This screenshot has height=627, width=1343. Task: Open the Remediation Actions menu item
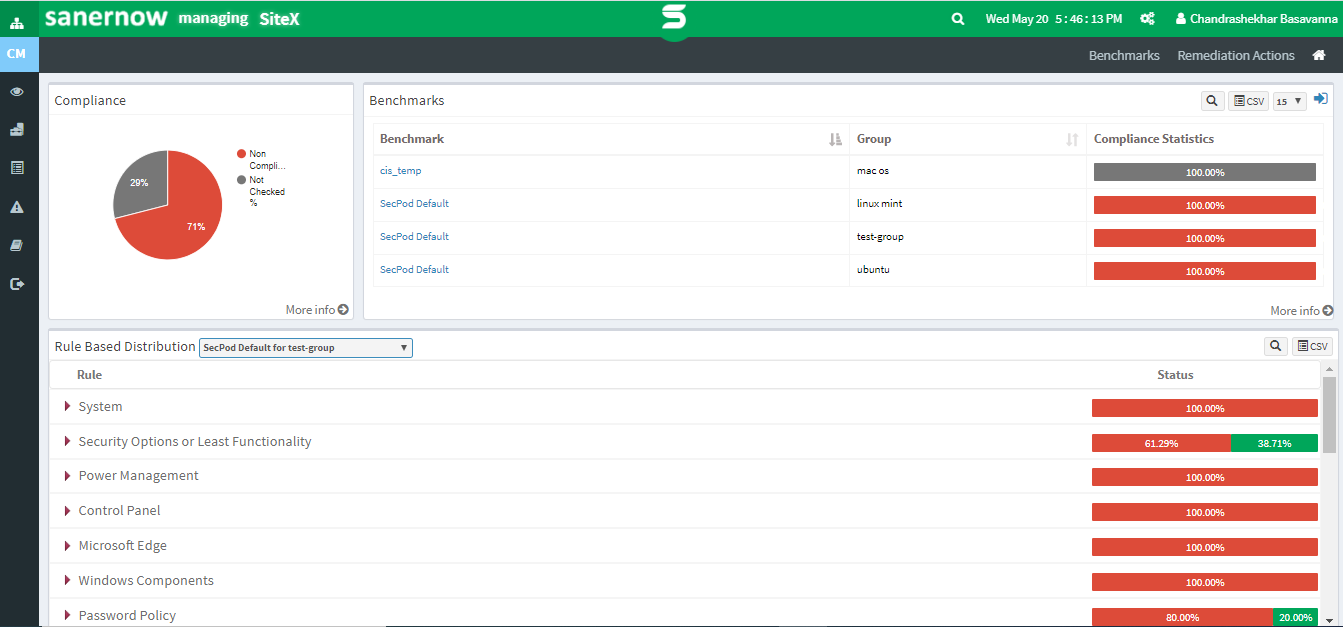1236,55
